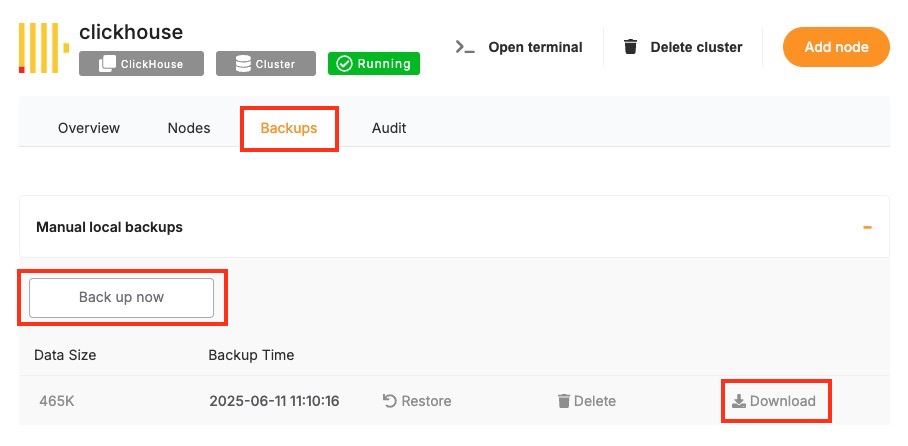Go to the Audit tab
The width and height of the screenshot is (908, 446).
click(x=389, y=128)
